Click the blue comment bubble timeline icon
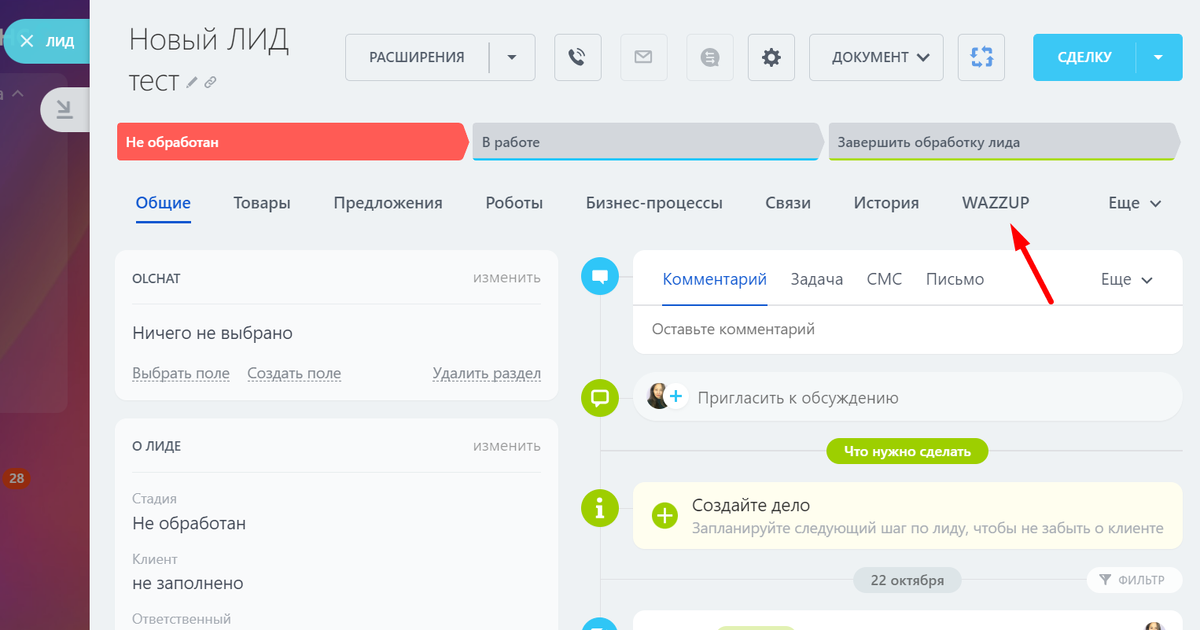Viewport: 1200px width, 630px height. pos(599,276)
